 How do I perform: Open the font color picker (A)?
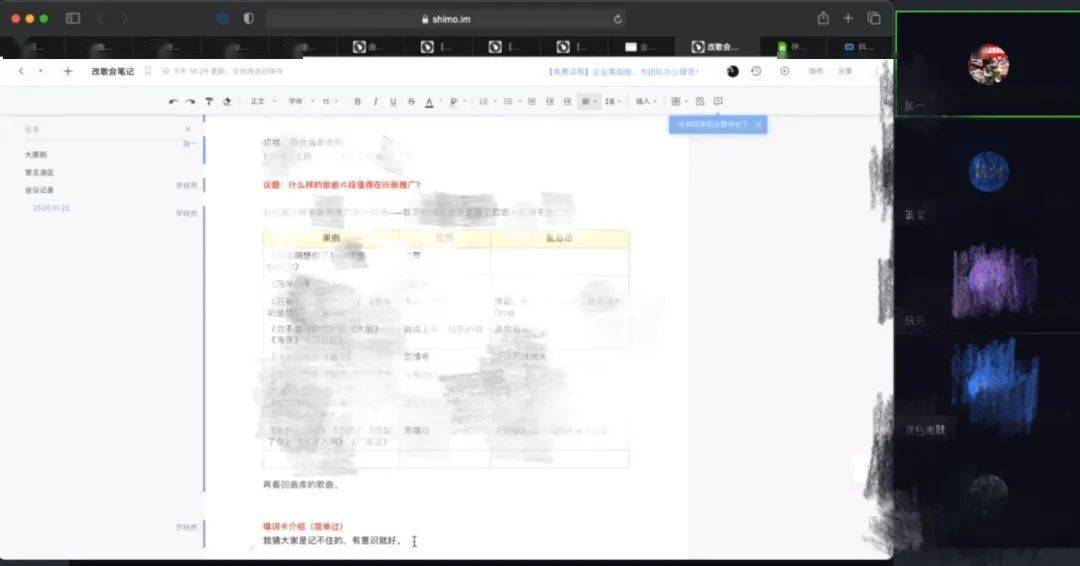pos(429,101)
